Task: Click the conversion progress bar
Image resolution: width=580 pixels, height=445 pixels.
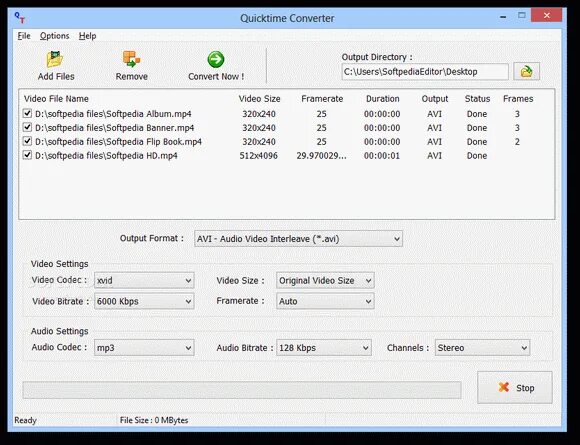Action: (x=242, y=390)
